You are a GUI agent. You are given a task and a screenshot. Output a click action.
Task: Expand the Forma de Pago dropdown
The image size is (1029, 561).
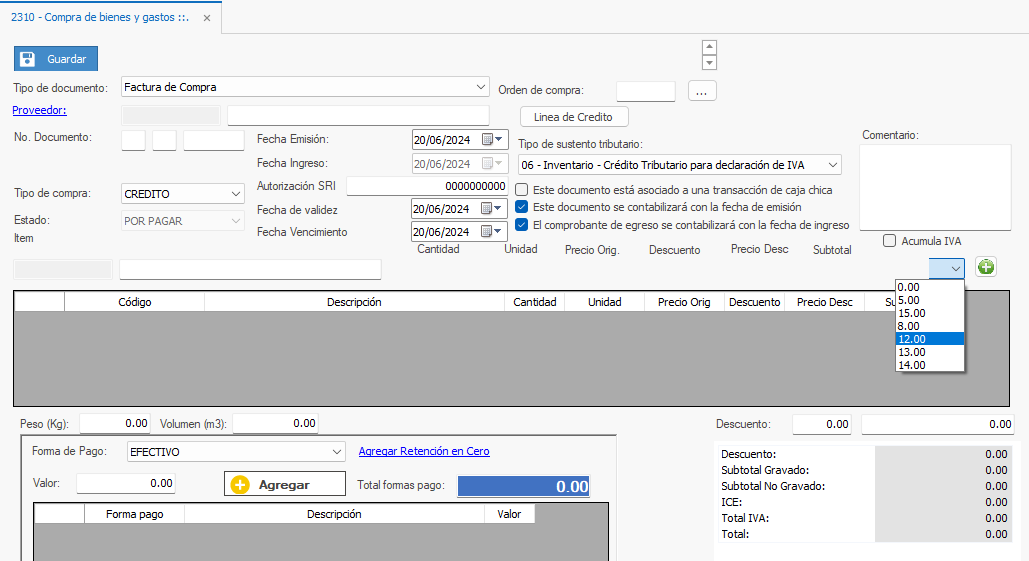click(336, 452)
